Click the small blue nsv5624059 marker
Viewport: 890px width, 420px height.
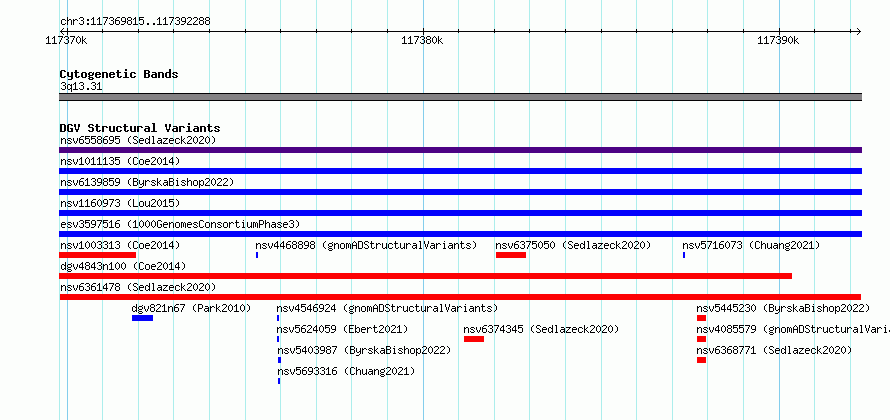coord(278,339)
